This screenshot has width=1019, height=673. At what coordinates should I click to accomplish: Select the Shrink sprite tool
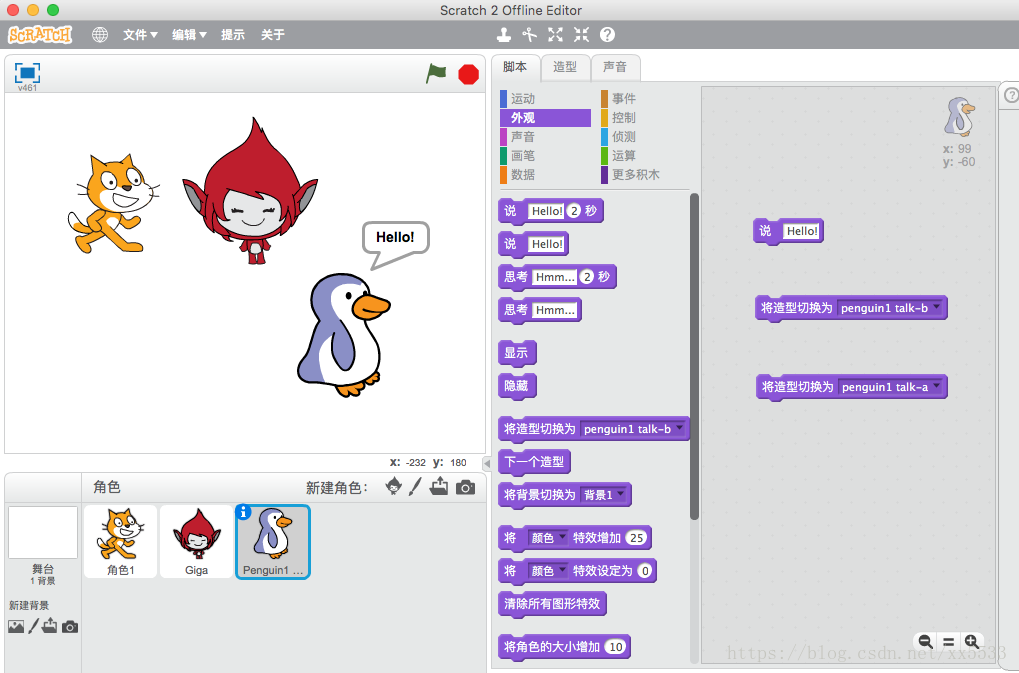582,34
